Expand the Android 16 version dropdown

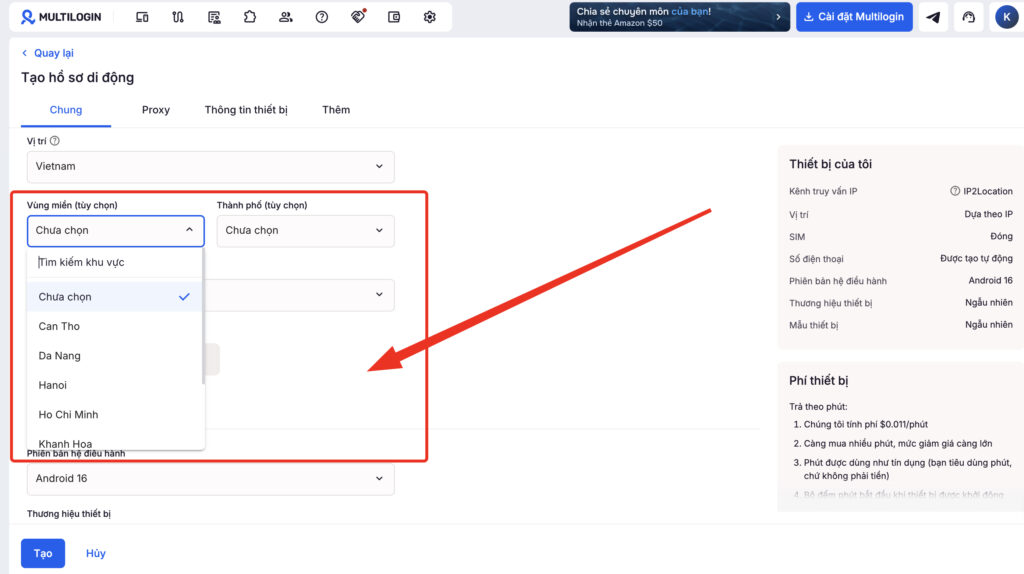210,479
